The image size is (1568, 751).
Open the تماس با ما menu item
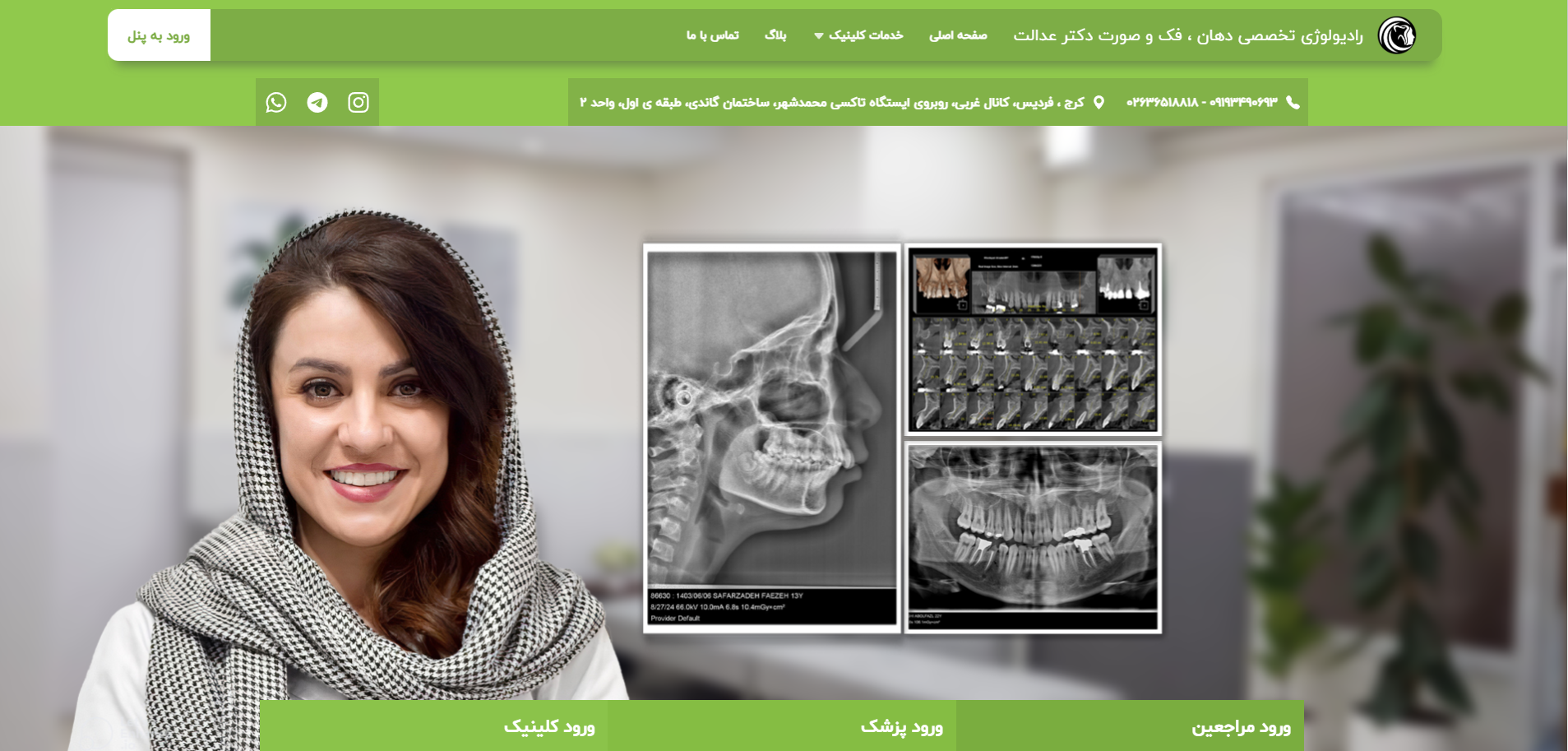713,35
